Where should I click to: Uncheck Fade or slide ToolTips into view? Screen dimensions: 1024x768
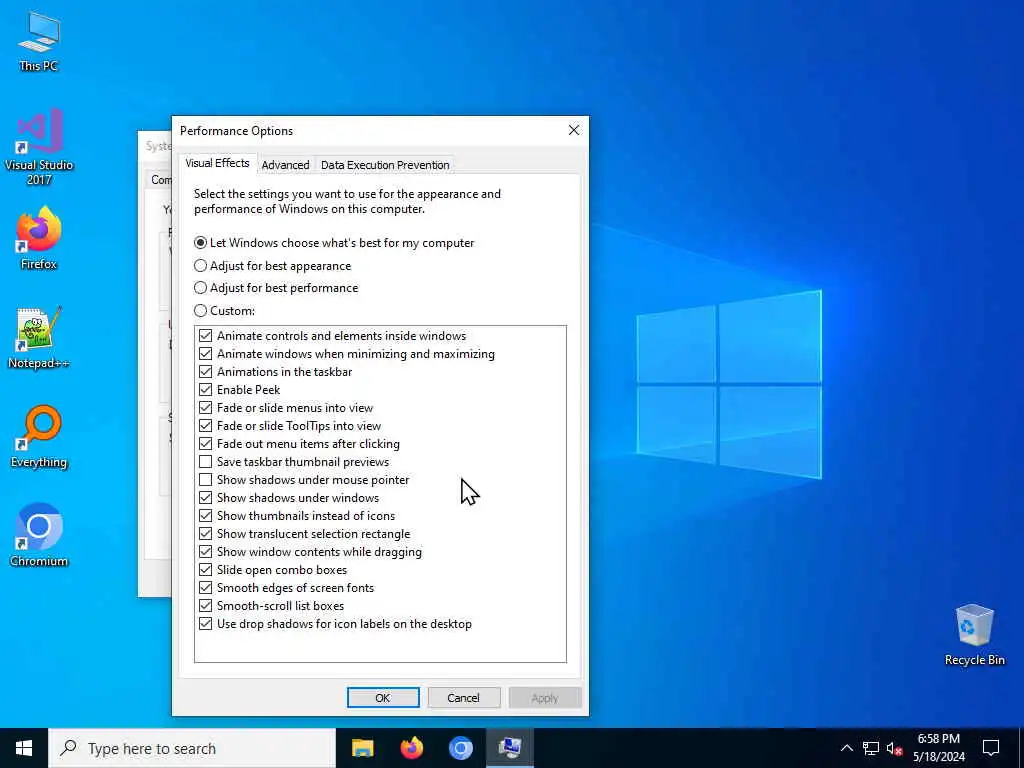pos(205,426)
